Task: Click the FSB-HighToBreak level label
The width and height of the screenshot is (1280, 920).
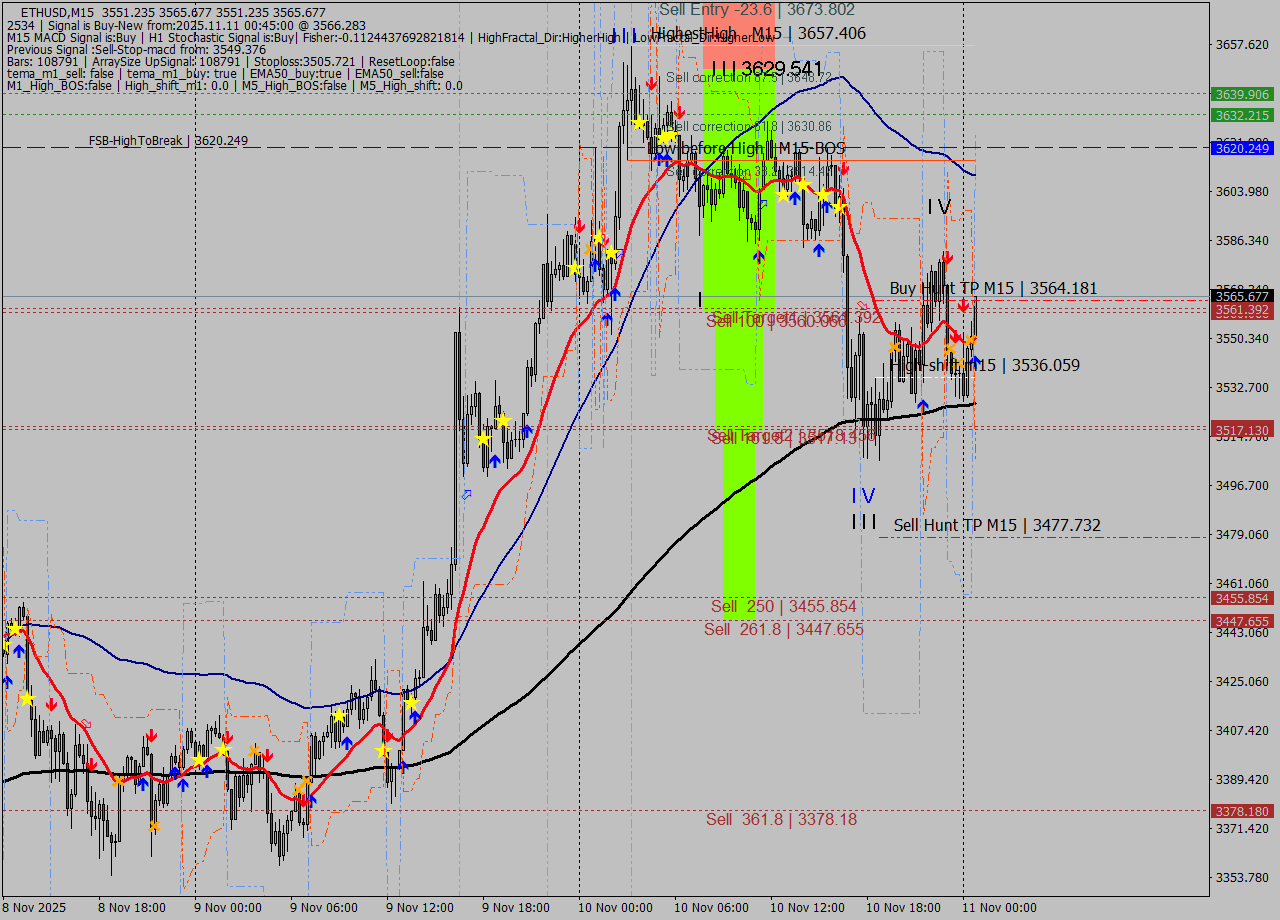Action: click(168, 141)
